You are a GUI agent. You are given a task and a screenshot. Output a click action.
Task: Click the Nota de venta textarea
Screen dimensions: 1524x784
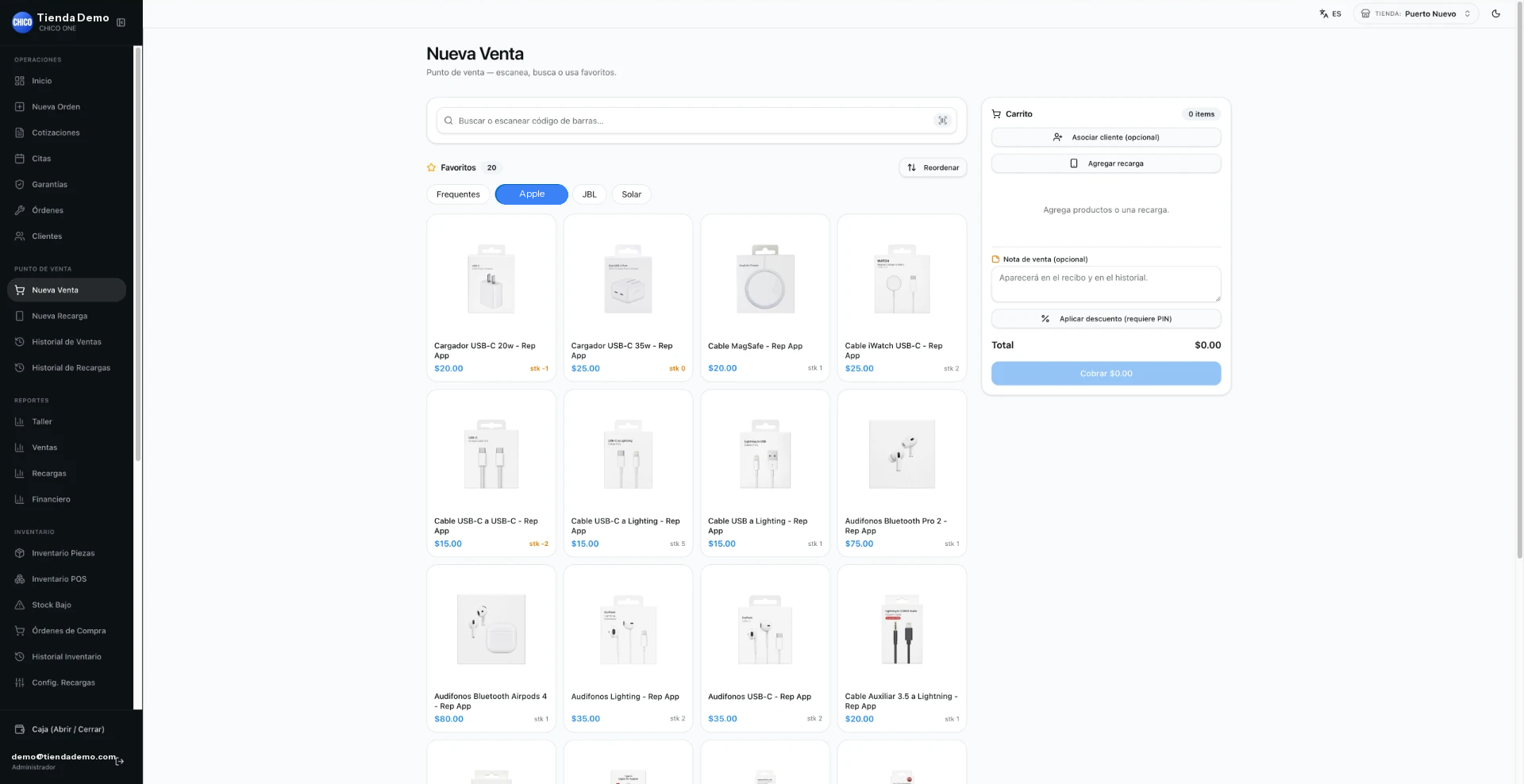point(1106,284)
